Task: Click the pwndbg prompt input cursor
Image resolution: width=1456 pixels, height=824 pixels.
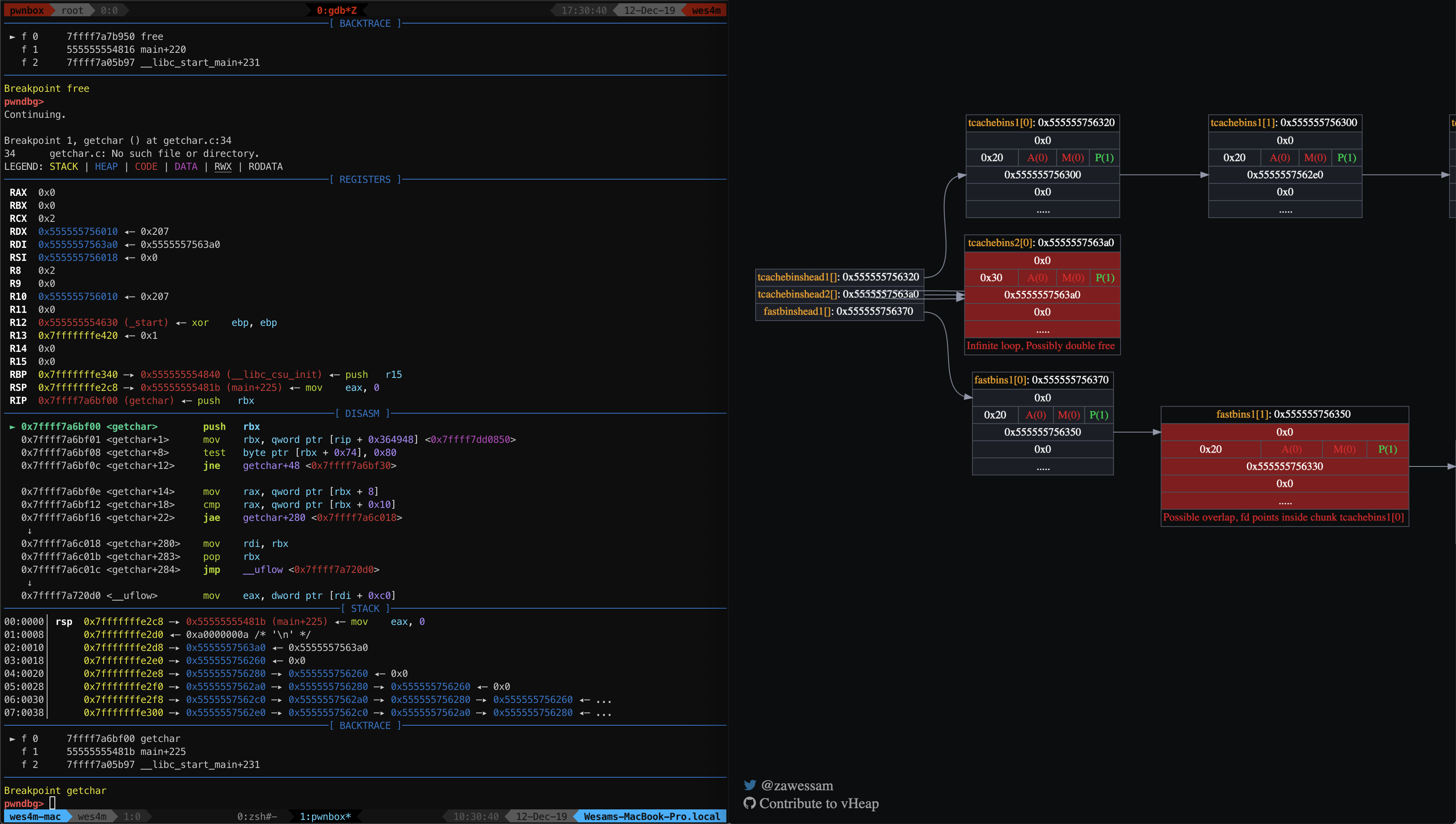Action: click(52, 803)
